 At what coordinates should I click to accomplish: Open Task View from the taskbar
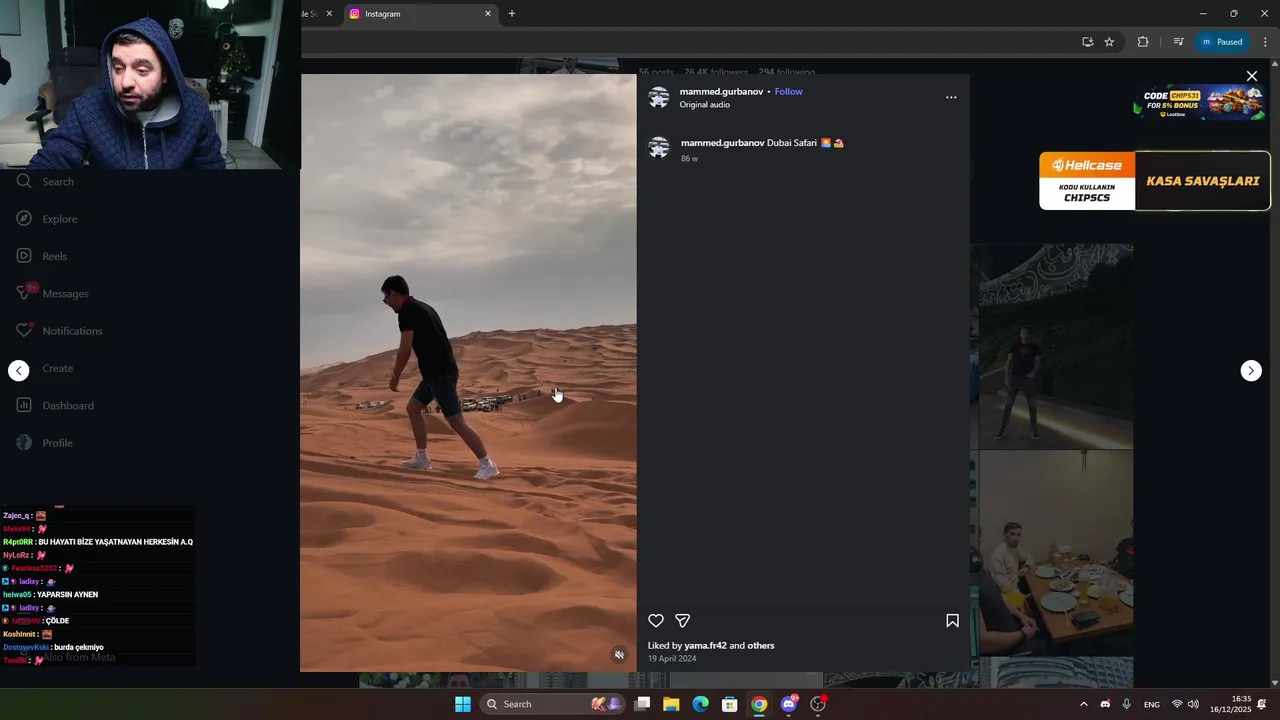coord(642,704)
